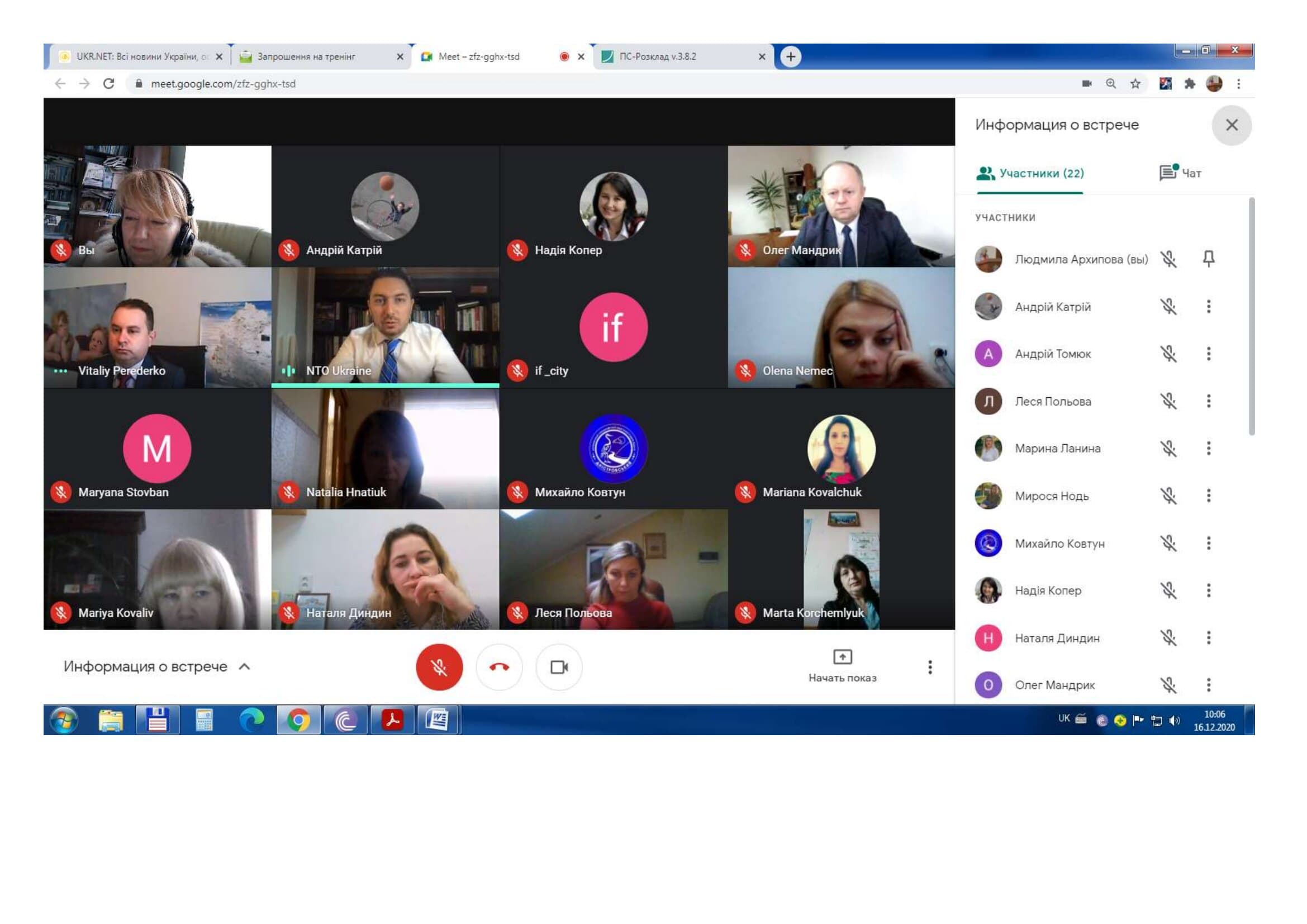Open more options three-dot menu in call bar
The width and height of the screenshot is (1307, 924).
(930, 667)
